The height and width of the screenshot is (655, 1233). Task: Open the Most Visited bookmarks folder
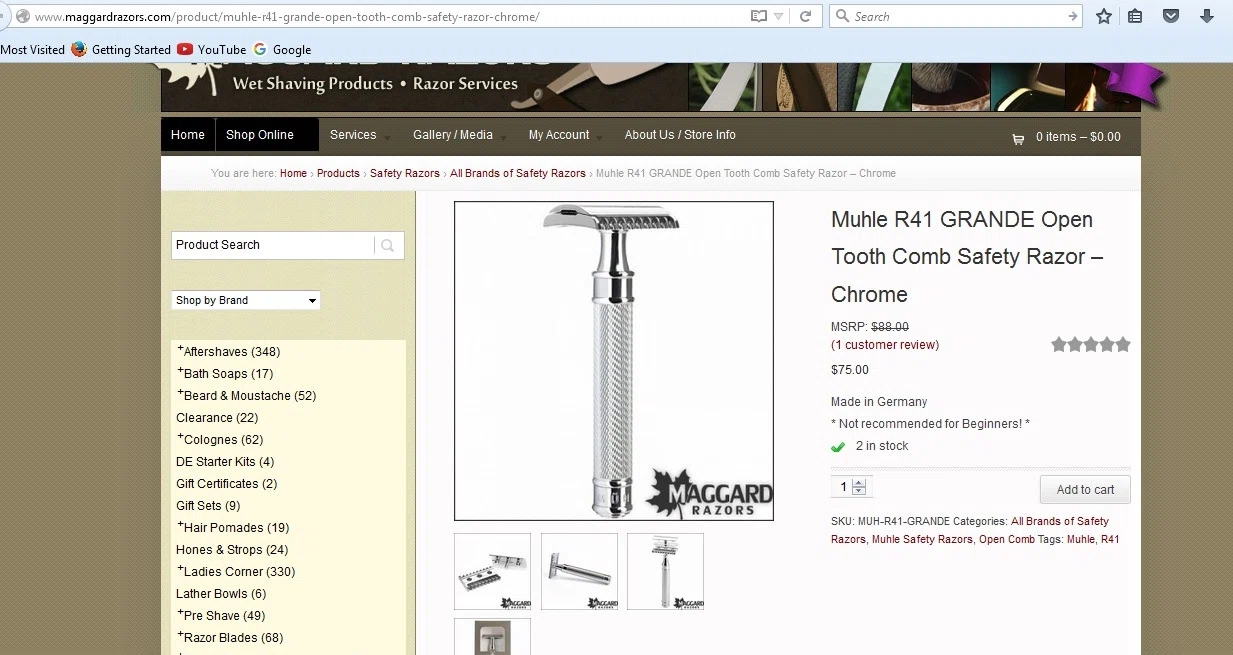click(x=33, y=50)
